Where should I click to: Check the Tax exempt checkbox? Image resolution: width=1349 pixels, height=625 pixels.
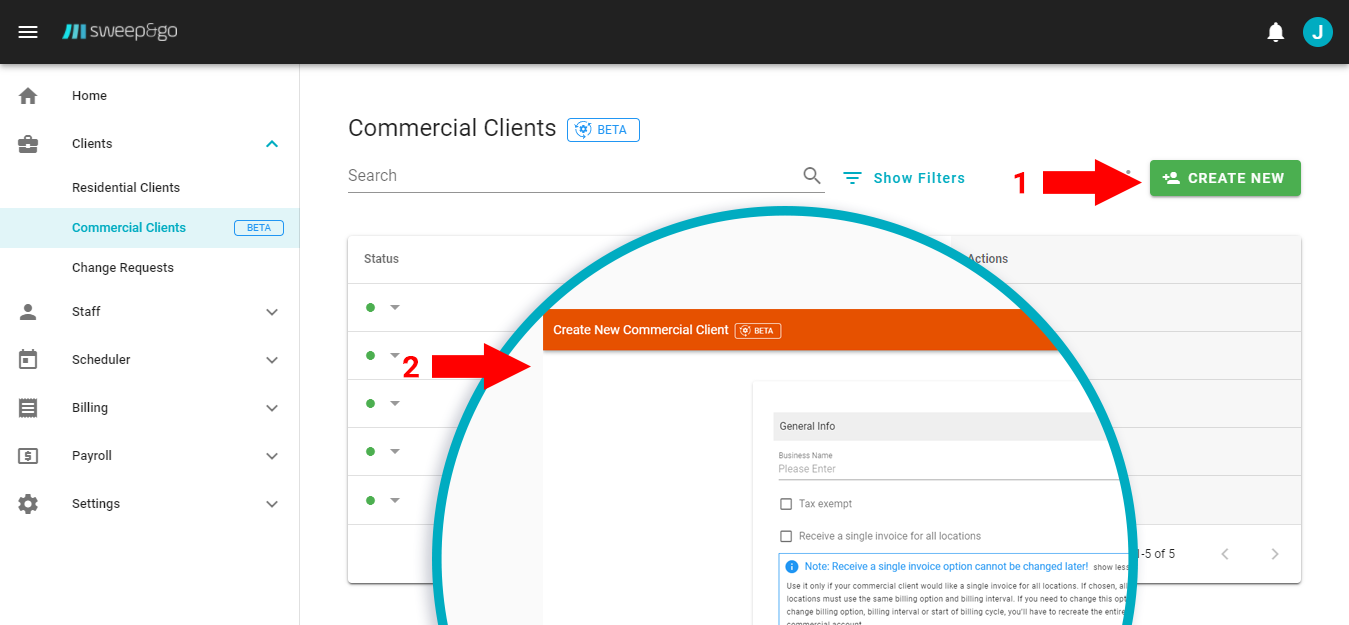tap(786, 504)
